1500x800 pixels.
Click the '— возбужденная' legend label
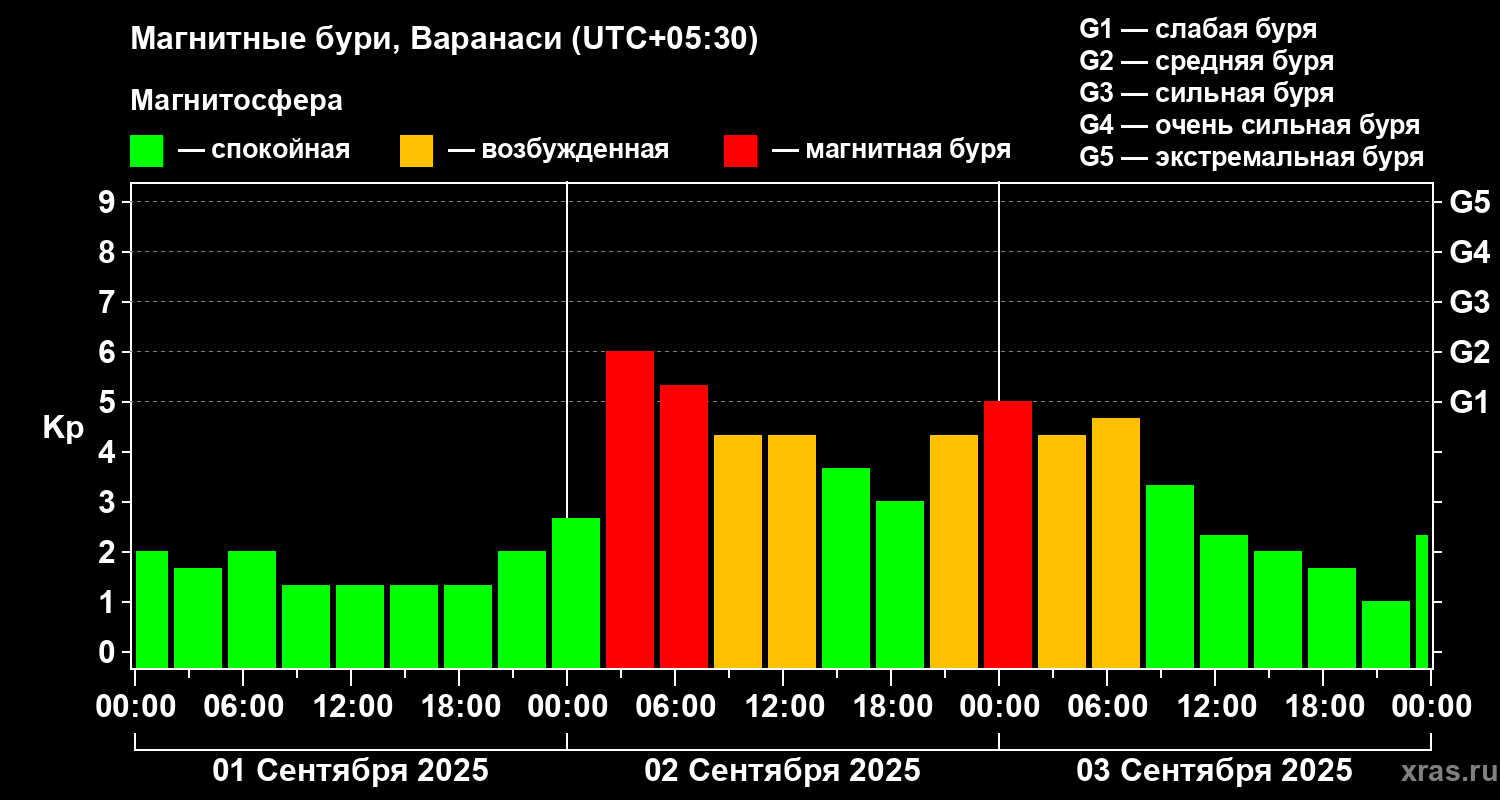pos(558,150)
